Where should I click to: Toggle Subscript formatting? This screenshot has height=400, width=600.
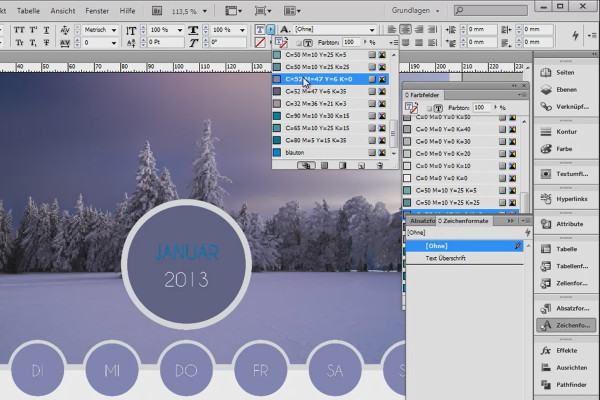point(33,42)
